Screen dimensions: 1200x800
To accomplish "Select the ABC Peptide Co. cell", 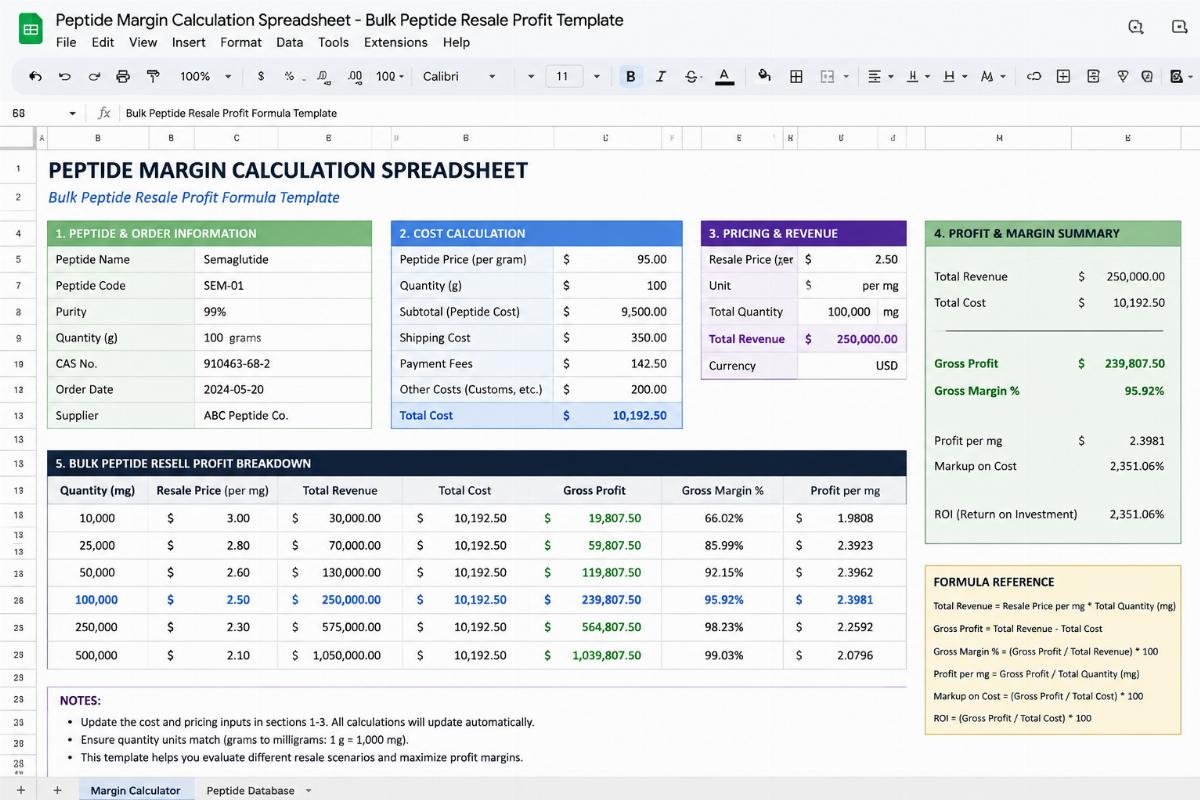I will 283,415.
